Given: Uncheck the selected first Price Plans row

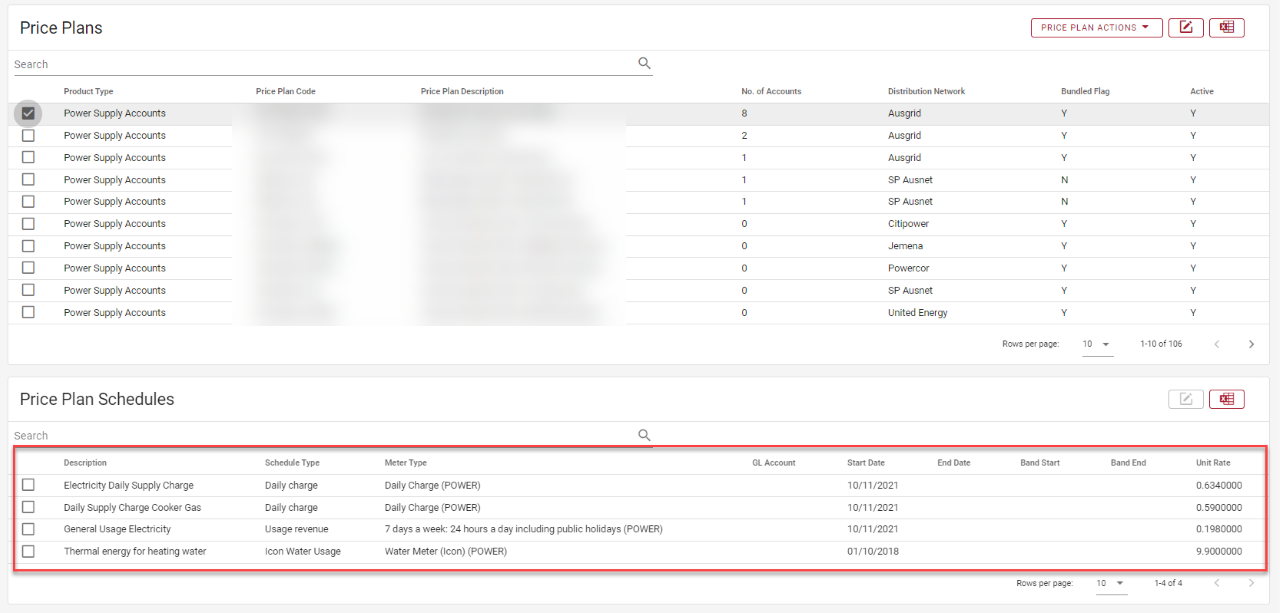Looking at the screenshot, I should point(28,113).
